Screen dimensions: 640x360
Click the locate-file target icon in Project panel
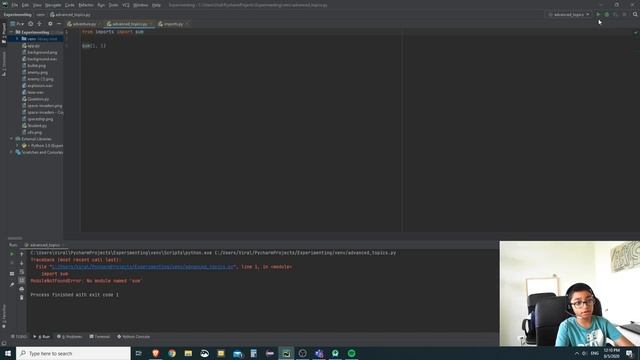31,24
